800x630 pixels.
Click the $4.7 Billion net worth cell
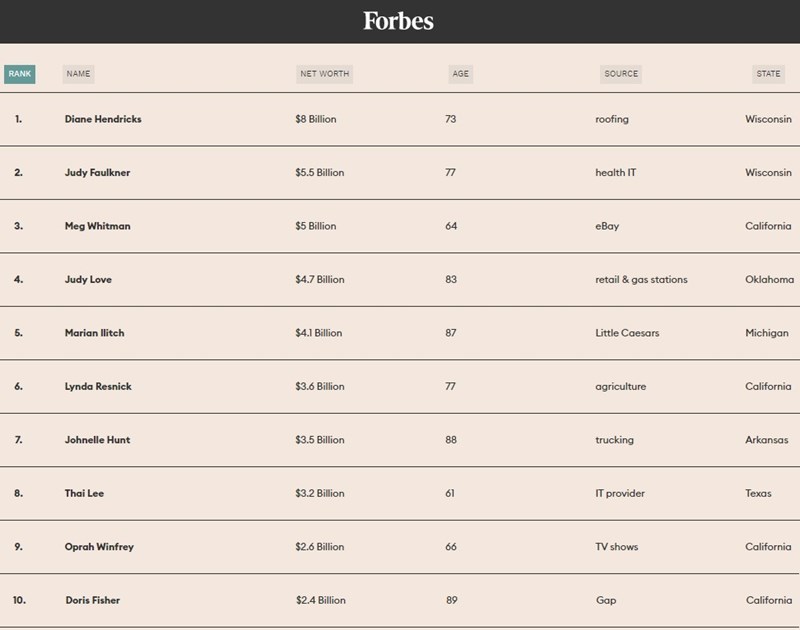pos(320,280)
